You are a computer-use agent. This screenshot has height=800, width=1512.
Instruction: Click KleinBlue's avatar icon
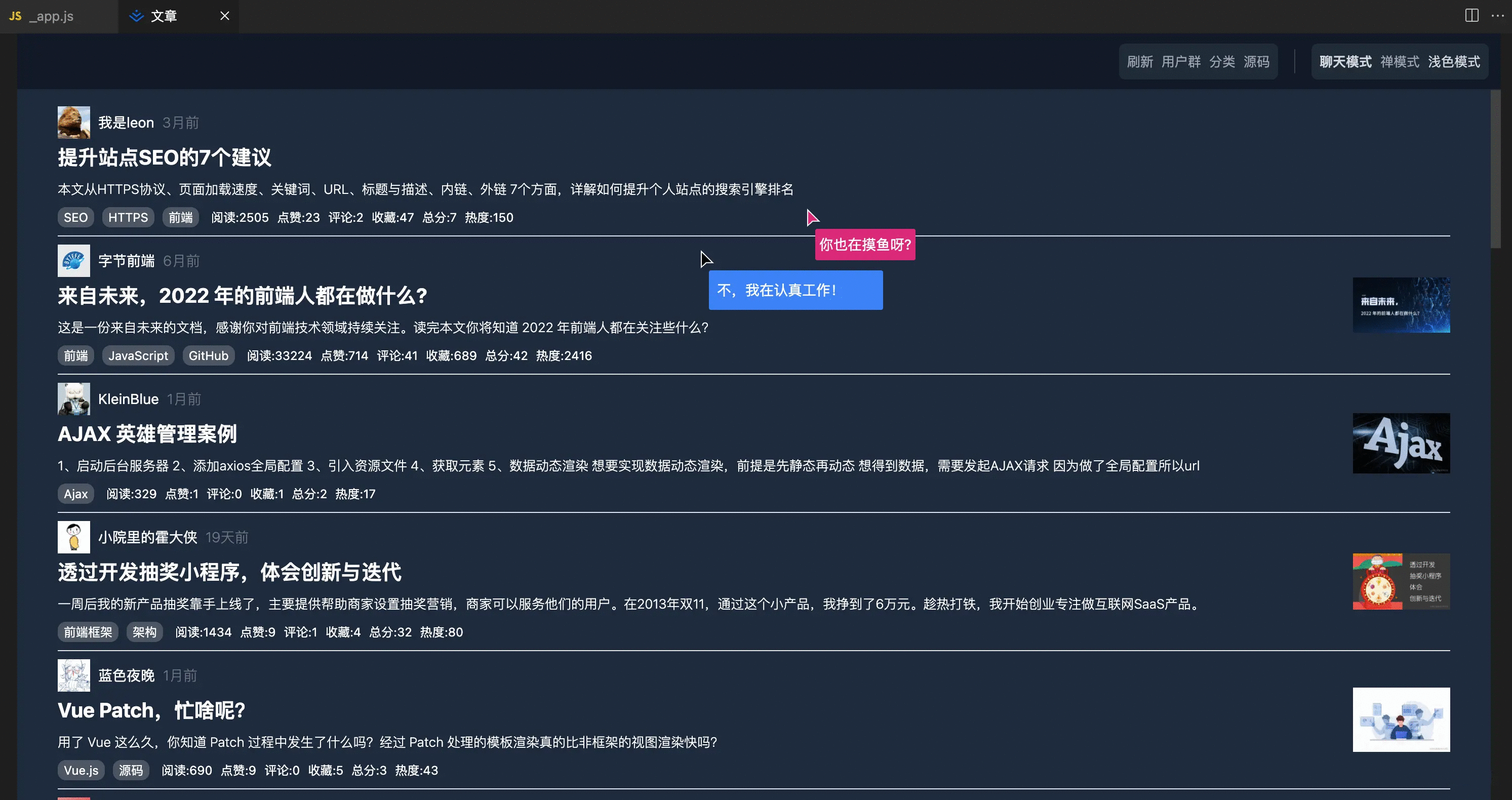click(x=73, y=398)
